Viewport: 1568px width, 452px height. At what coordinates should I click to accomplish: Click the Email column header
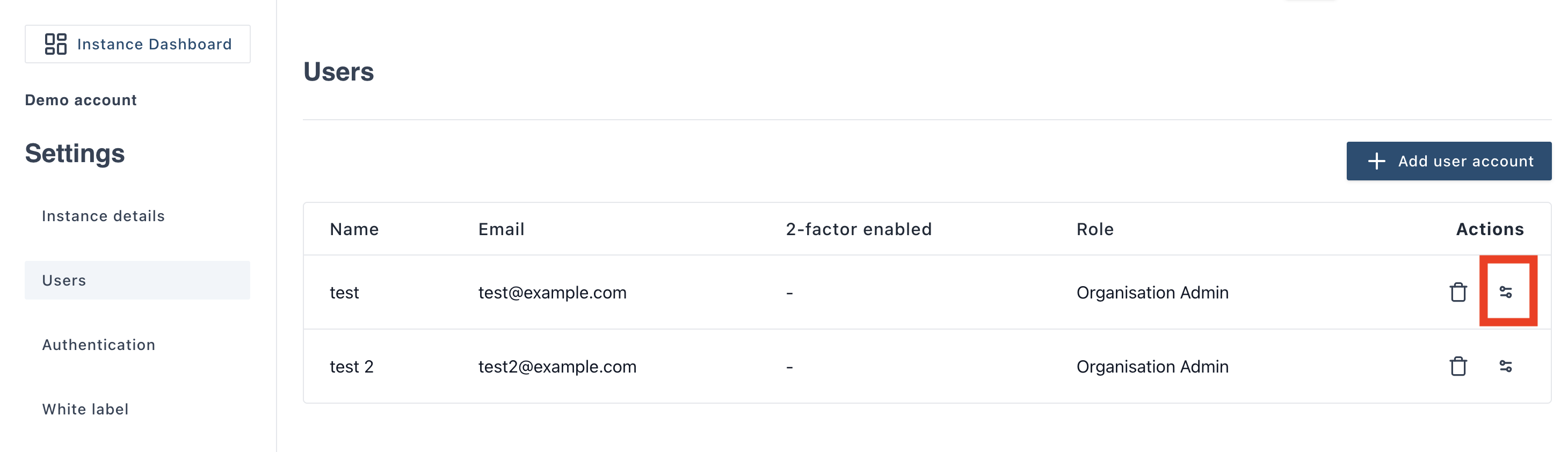501,229
